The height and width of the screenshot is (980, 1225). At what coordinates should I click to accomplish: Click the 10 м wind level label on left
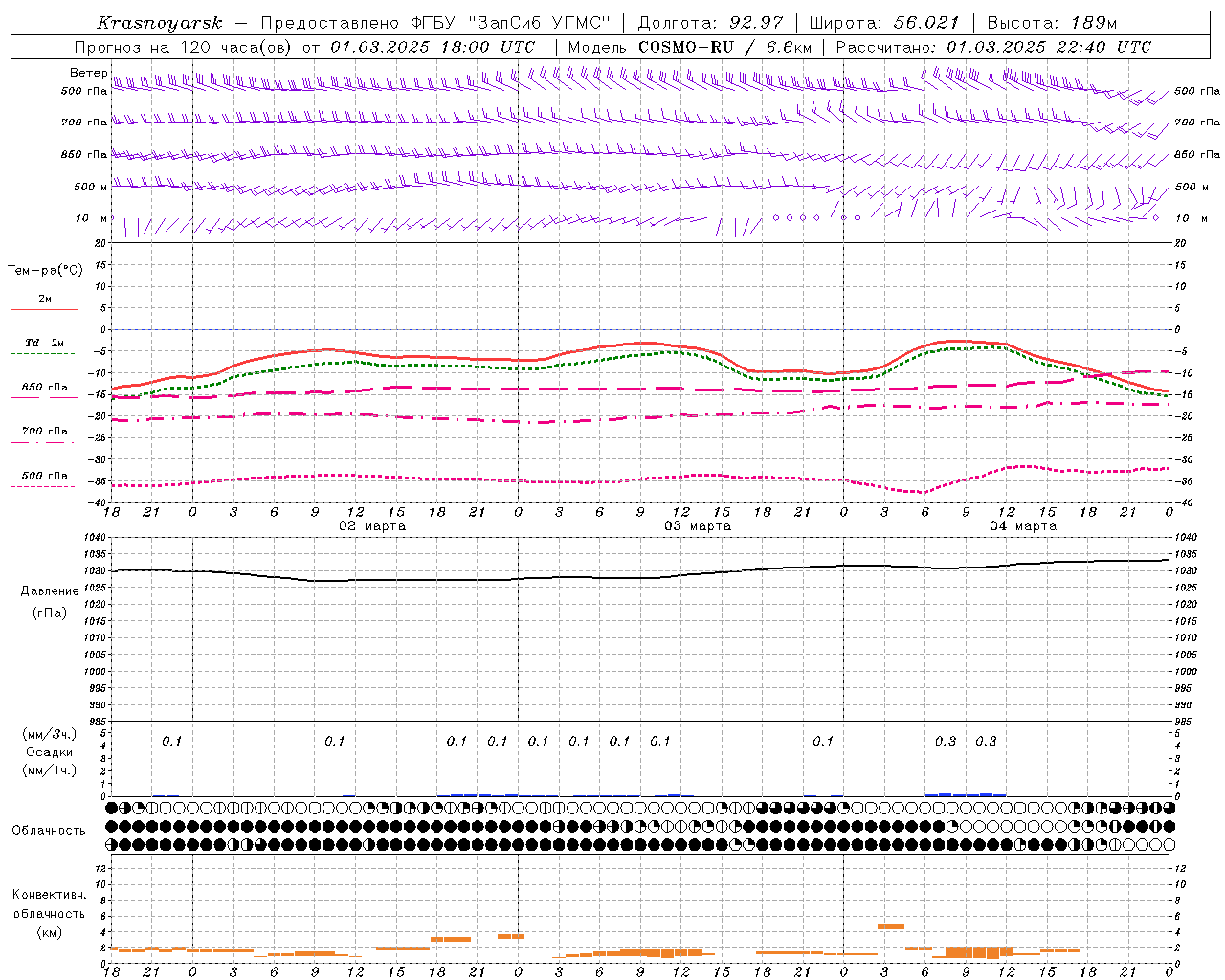coord(92,218)
